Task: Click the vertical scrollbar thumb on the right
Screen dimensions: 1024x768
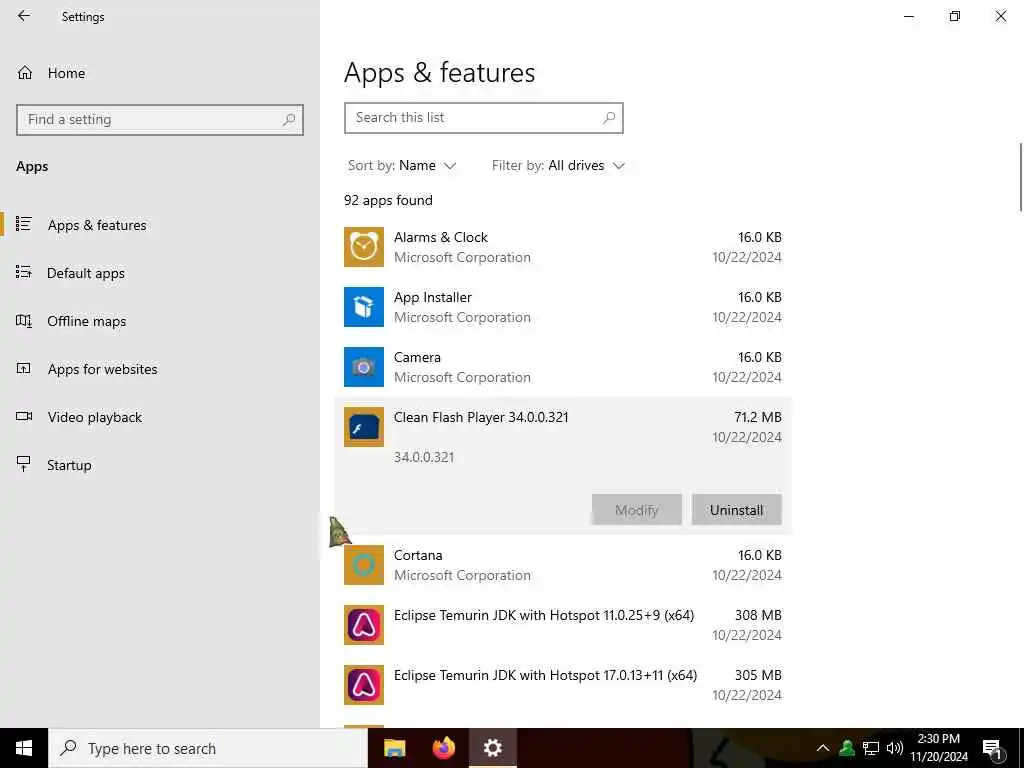Action: [x=1020, y=176]
